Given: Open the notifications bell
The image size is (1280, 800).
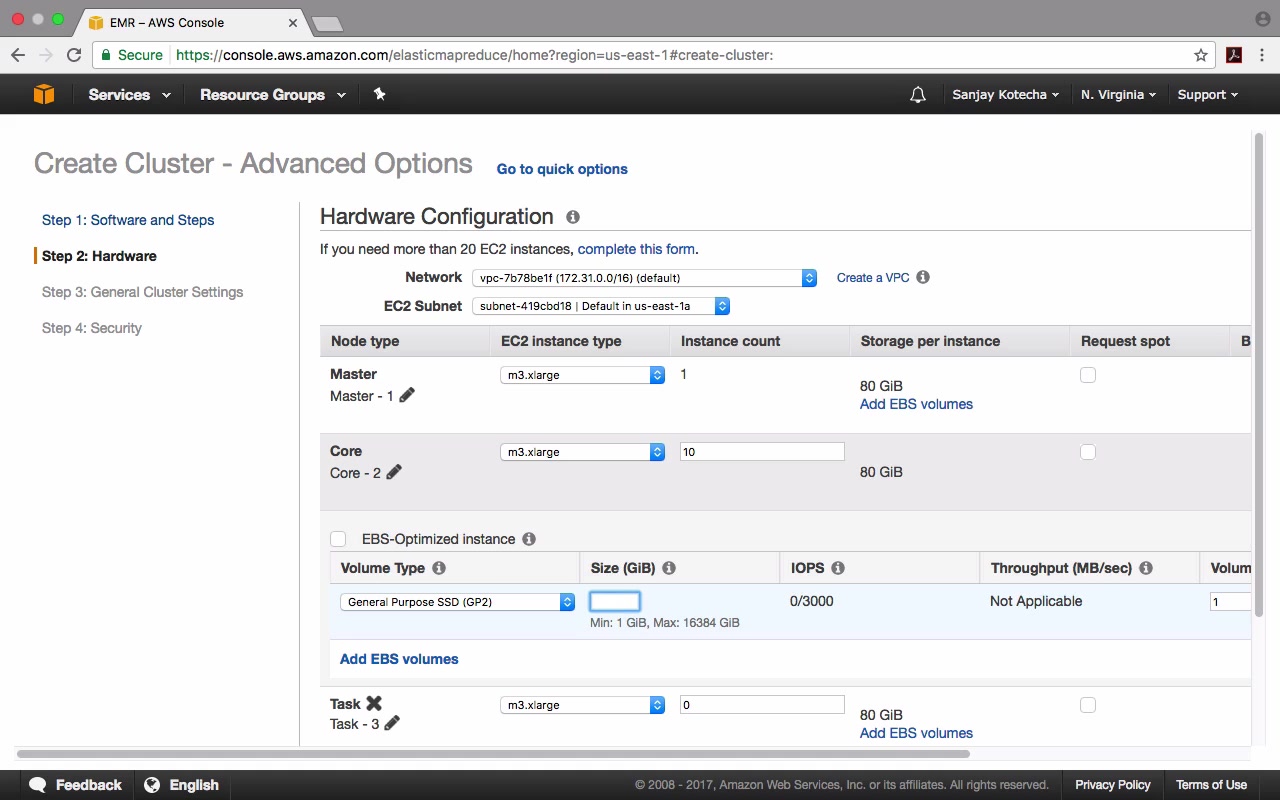Looking at the screenshot, I should [917, 95].
